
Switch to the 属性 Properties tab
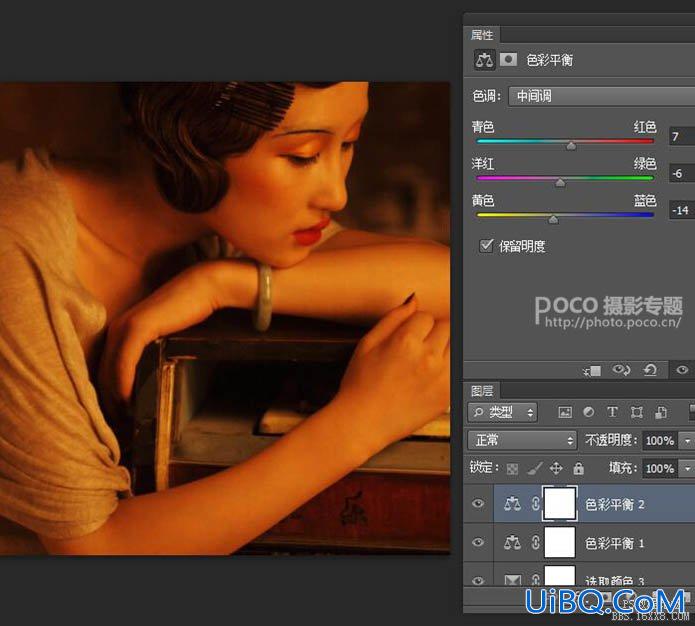coord(482,35)
